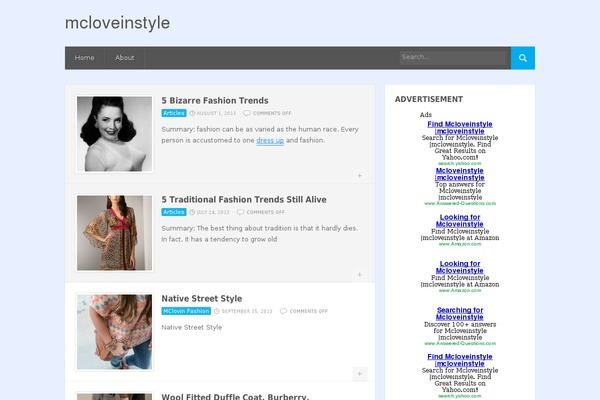Open first 'Looking for Mcloveinstyle' ad link

coord(460,220)
